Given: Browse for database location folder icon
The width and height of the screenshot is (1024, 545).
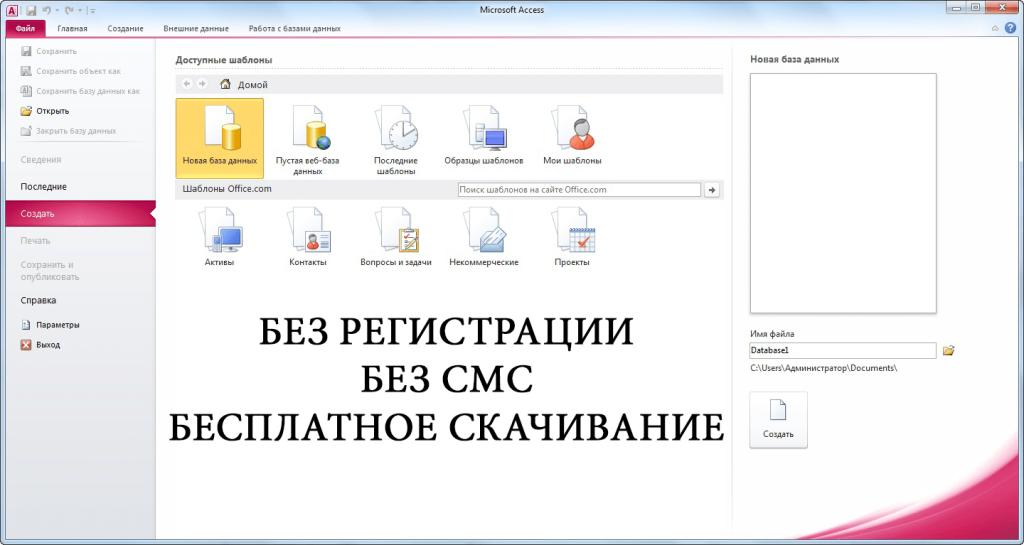Looking at the screenshot, I should 949,350.
